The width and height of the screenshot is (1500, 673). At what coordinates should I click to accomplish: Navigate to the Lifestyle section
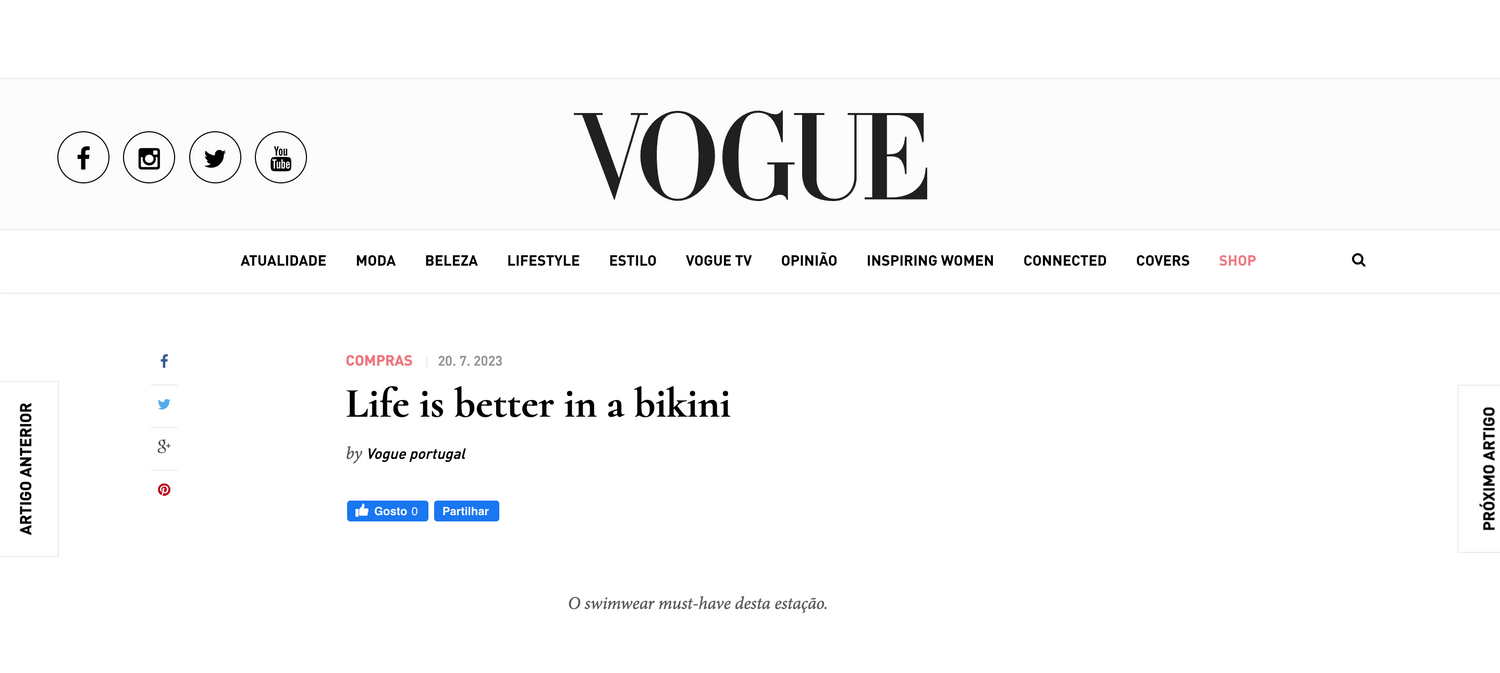tap(543, 261)
